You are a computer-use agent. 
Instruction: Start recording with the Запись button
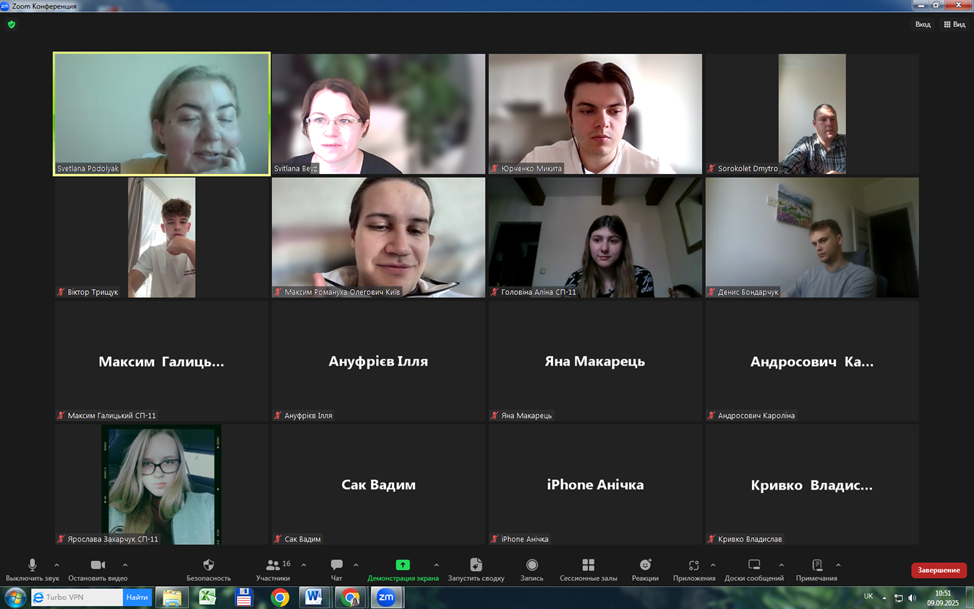[x=532, y=566]
